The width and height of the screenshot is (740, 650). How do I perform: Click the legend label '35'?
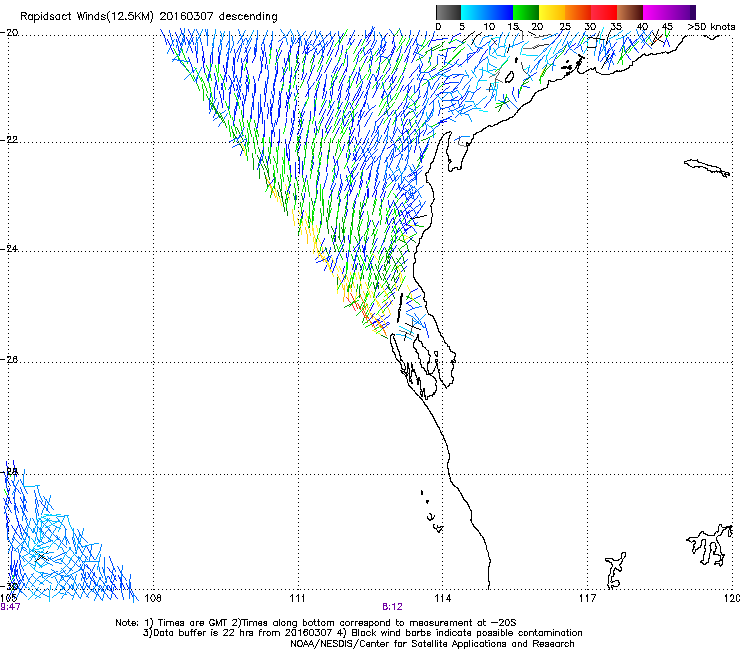pyautogui.click(x=616, y=27)
